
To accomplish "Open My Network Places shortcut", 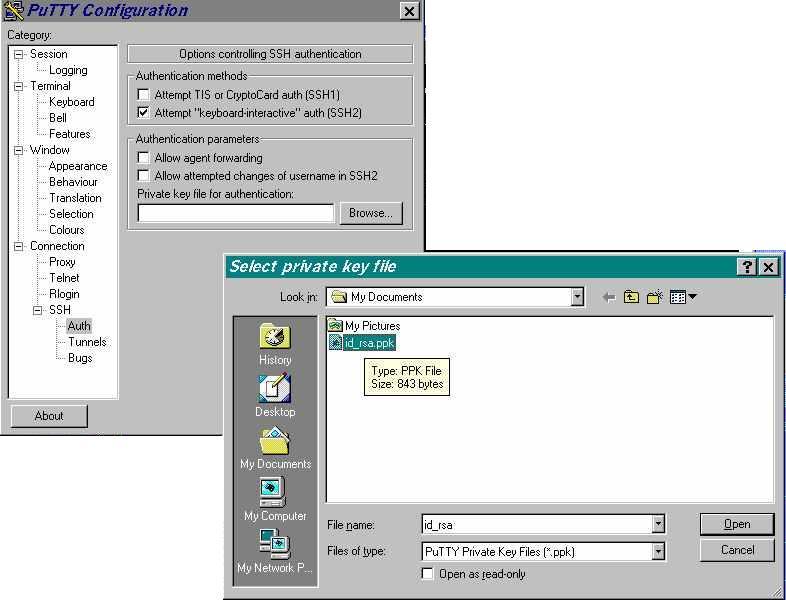I will pyautogui.click(x=275, y=551).
